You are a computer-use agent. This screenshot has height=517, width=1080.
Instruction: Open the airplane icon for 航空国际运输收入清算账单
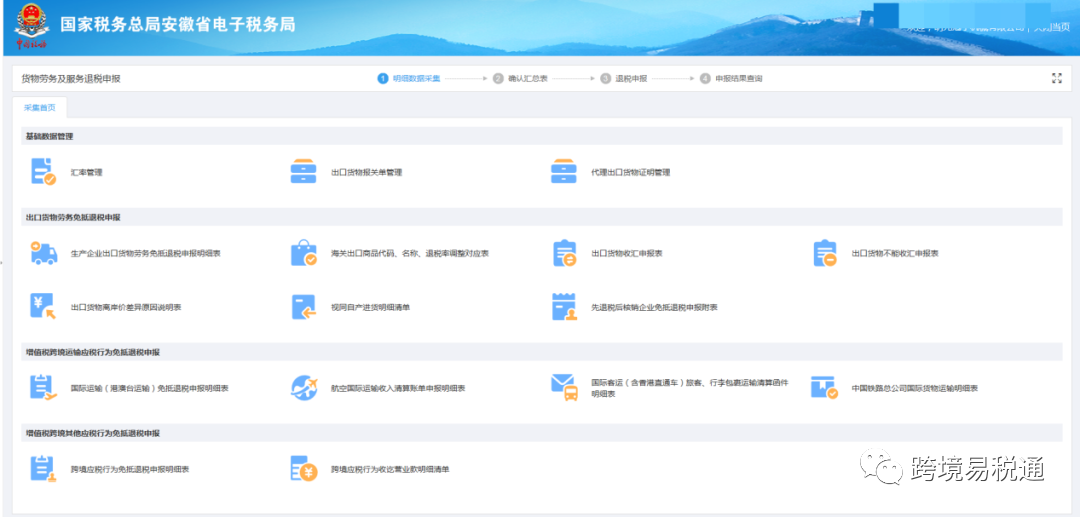point(303,388)
